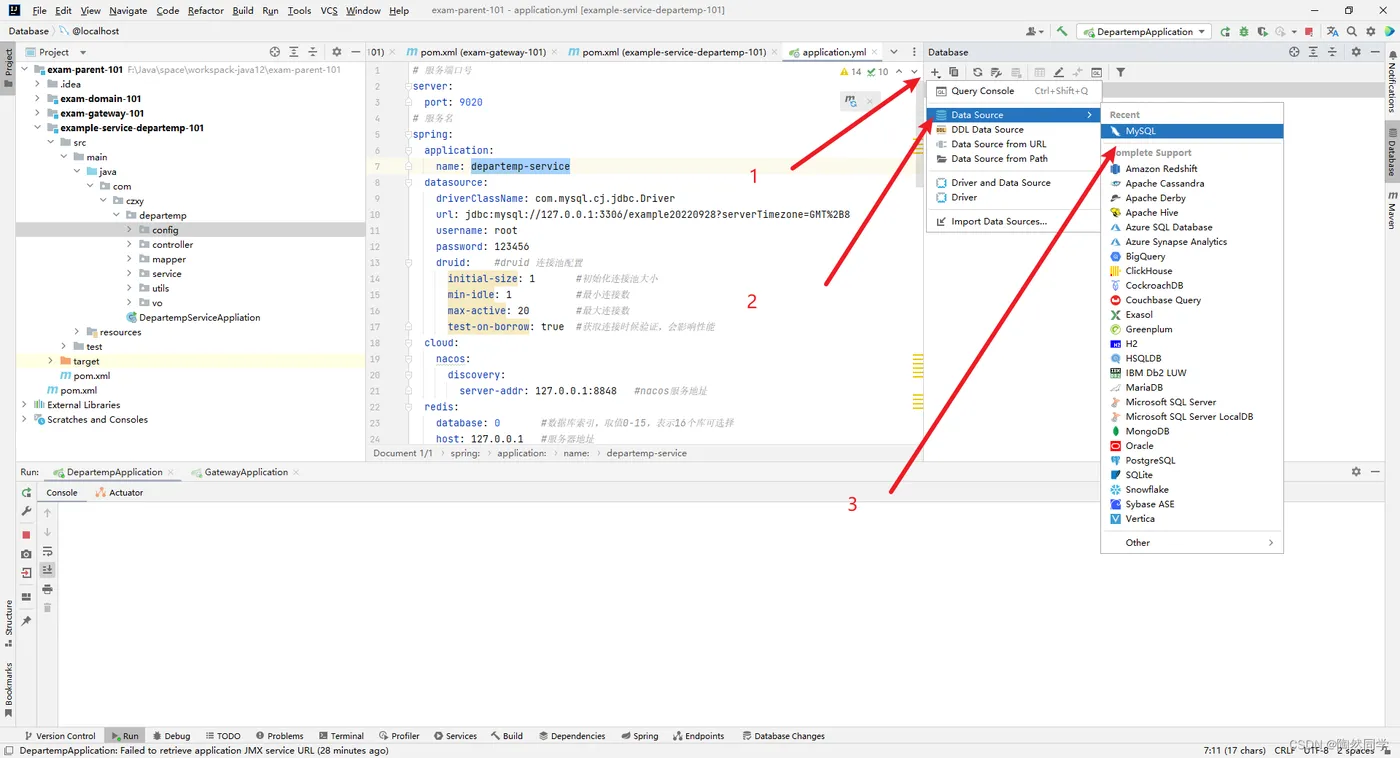
Task: Click the filter icon in Database toolbar
Action: point(1121,72)
